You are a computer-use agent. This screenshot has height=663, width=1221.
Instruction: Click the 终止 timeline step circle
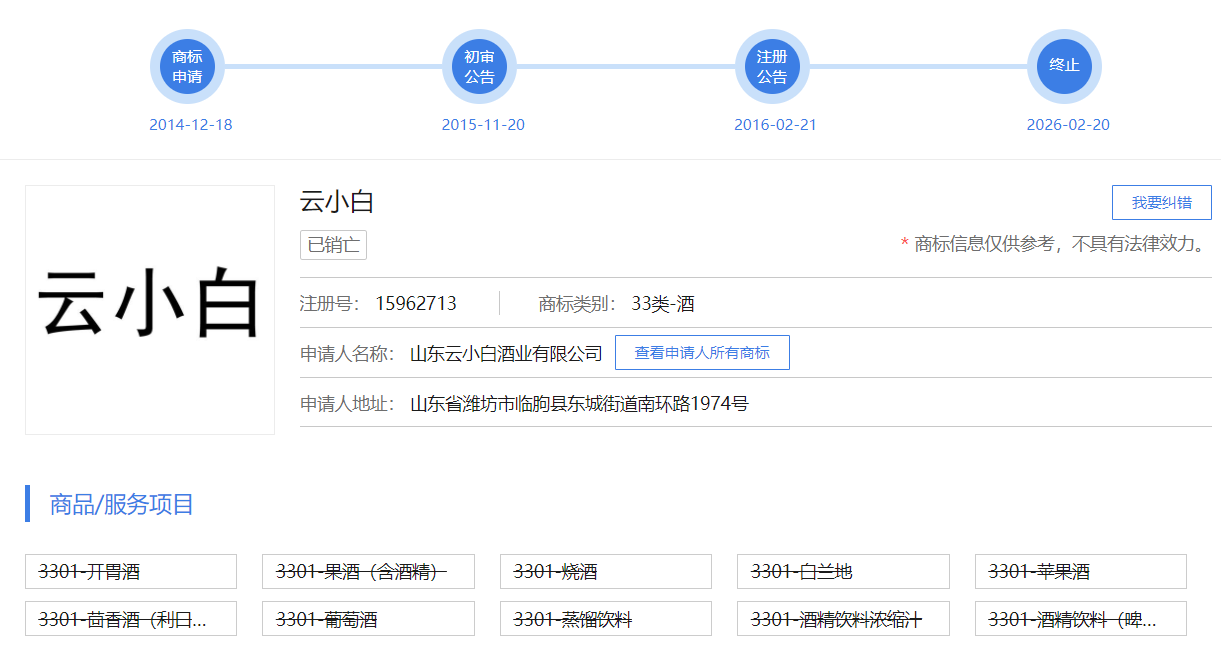1064,67
